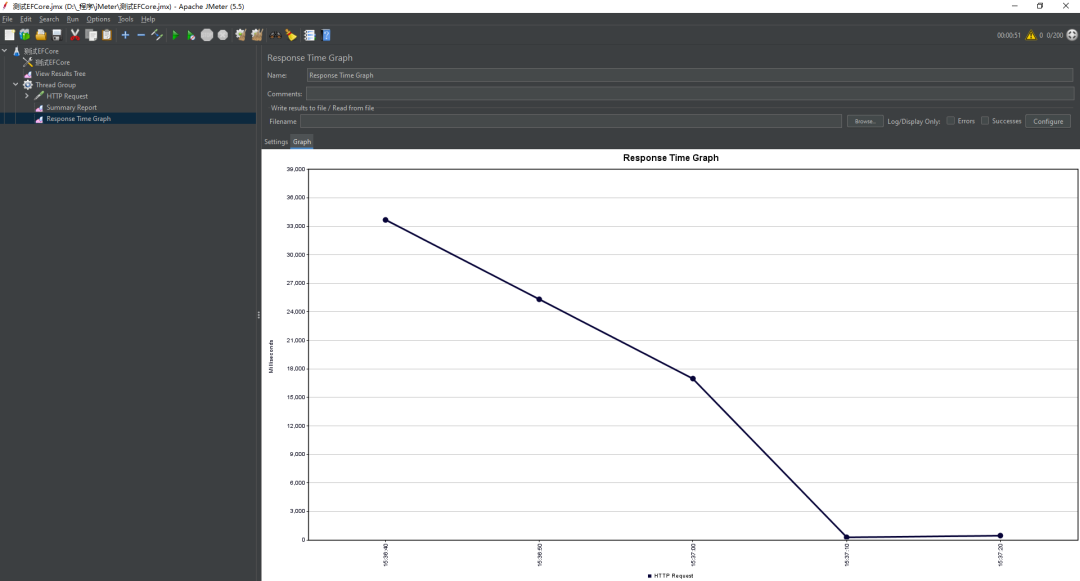
Task: Collapse the 测试EFCore test plan node
Action: (x=5, y=51)
